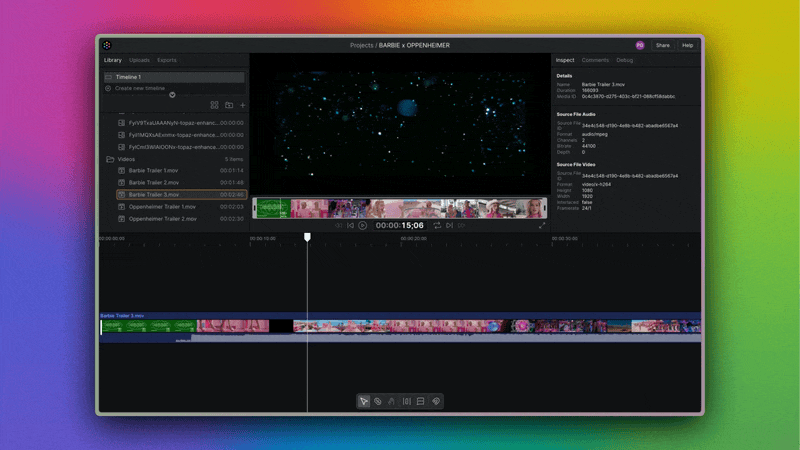The height and width of the screenshot is (450, 800).
Task: Switch to the Exports tab
Action: [x=167, y=60]
